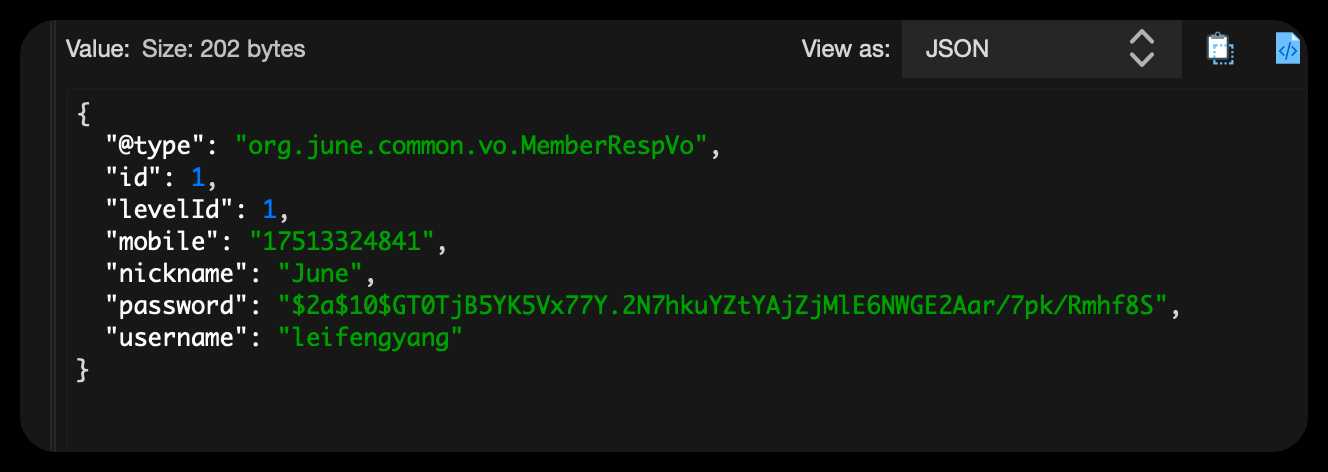Screen dimensions: 1328x472
Task: Open the View as JSON dropdown
Action: 1041,49
